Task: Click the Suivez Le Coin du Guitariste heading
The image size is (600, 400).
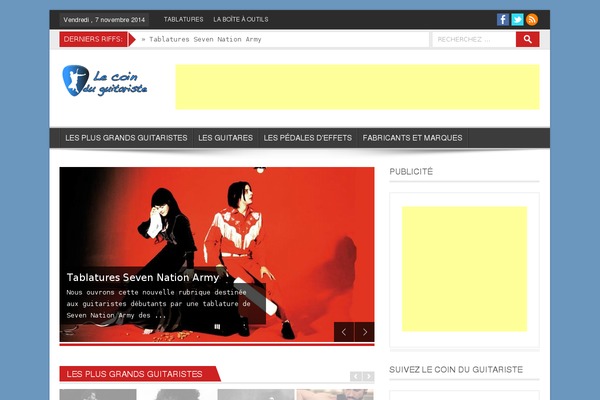Action: pyautogui.click(x=456, y=370)
